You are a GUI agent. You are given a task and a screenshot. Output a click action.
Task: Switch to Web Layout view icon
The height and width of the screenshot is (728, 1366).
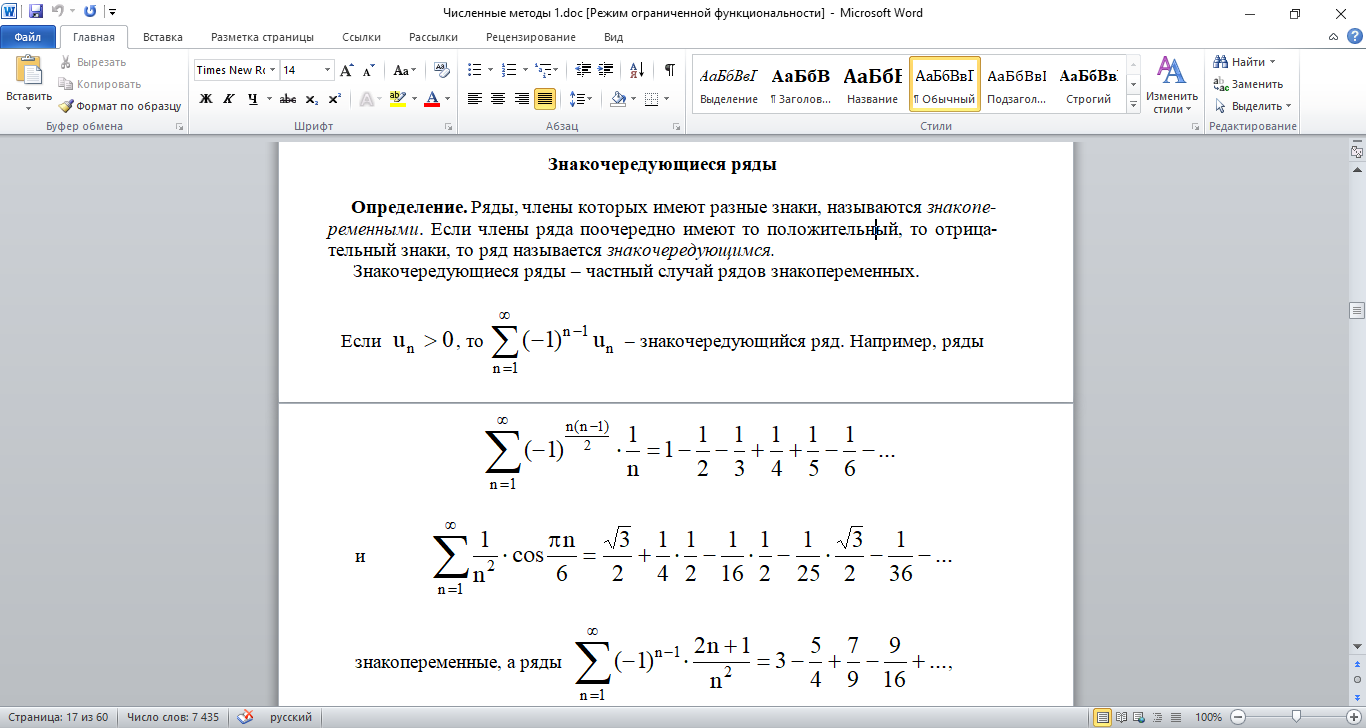coord(1141,717)
